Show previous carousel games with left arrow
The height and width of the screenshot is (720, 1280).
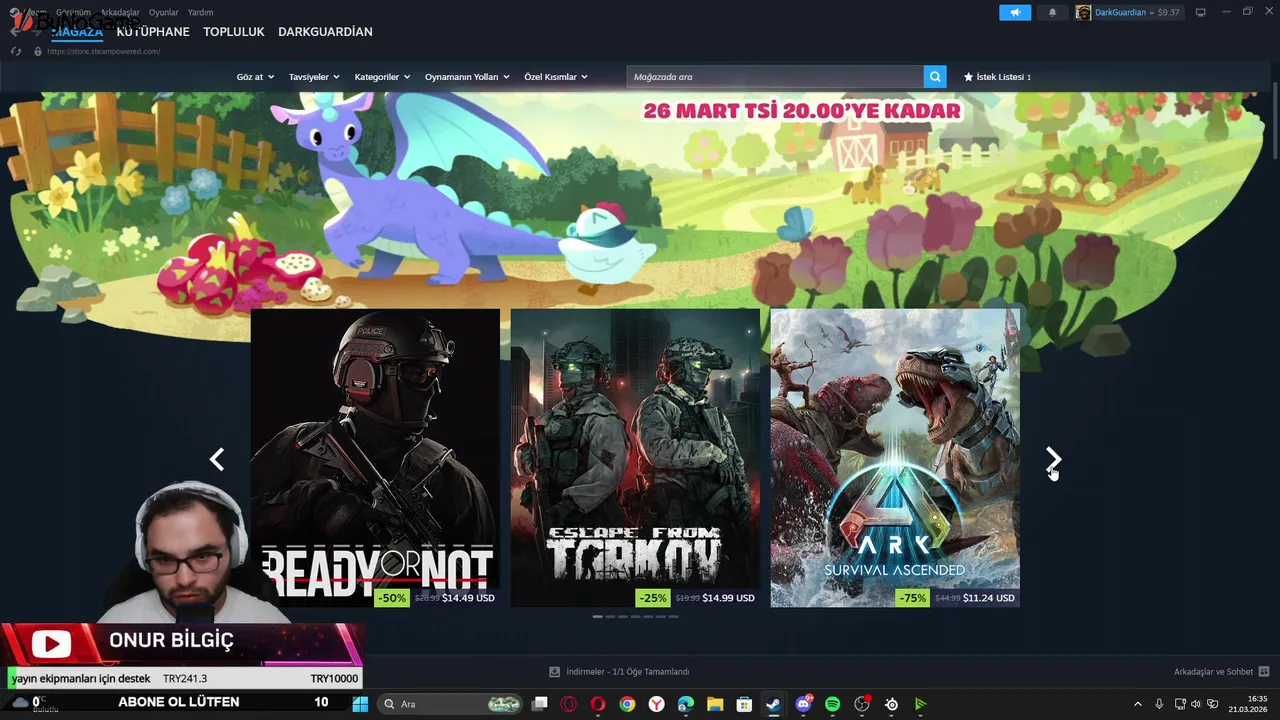pos(217,459)
